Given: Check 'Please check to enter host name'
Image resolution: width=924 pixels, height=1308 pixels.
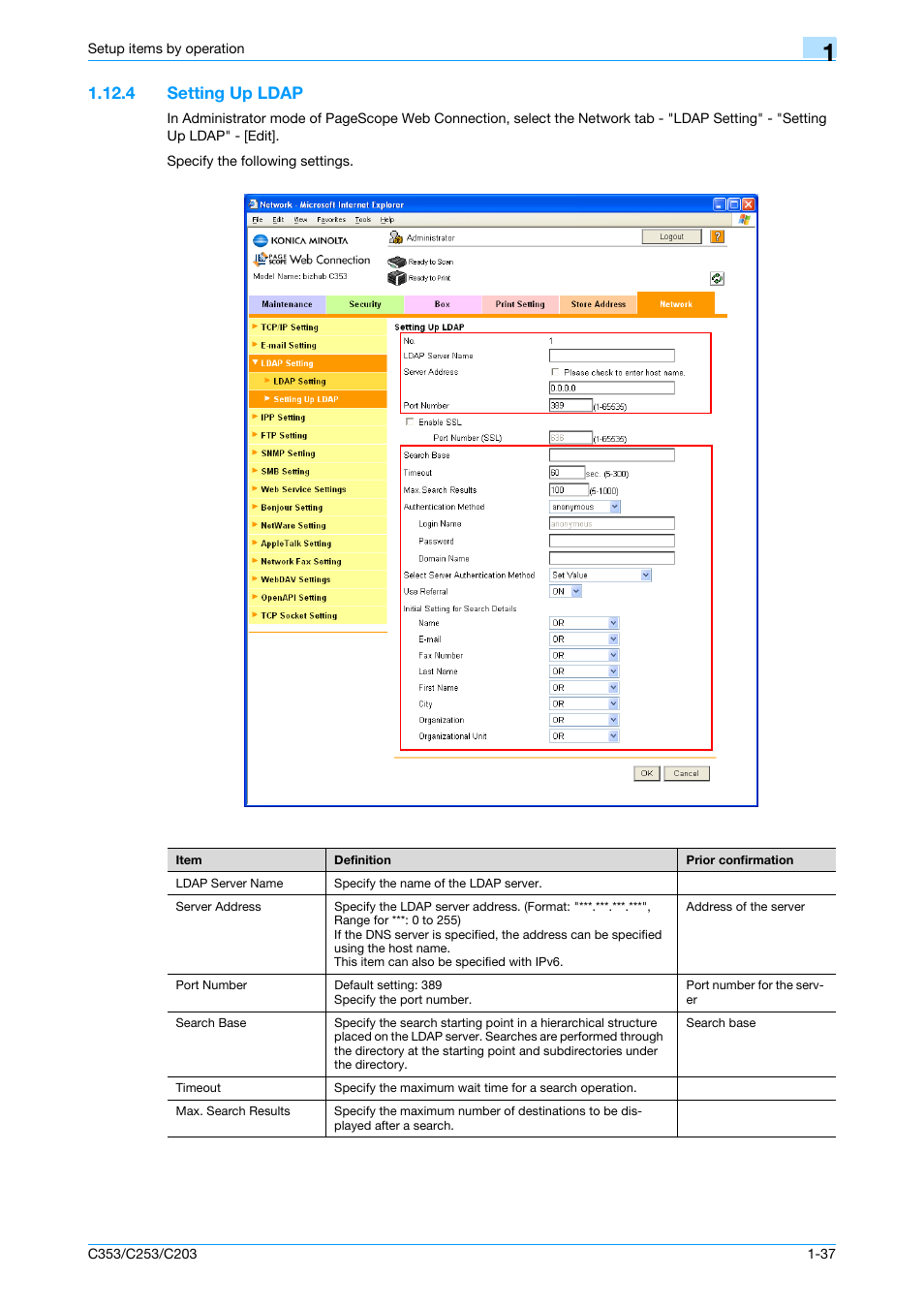Looking at the screenshot, I should coord(555,372).
